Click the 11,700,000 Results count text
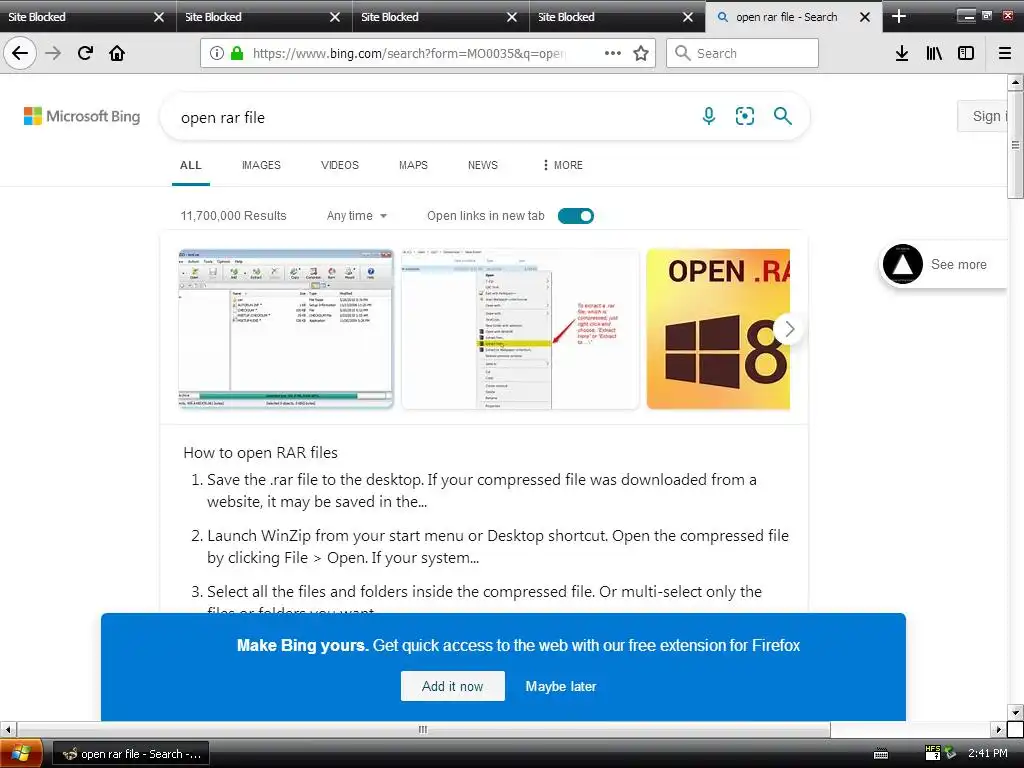Viewport: 1024px width, 768px height. (x=233, y=216)
